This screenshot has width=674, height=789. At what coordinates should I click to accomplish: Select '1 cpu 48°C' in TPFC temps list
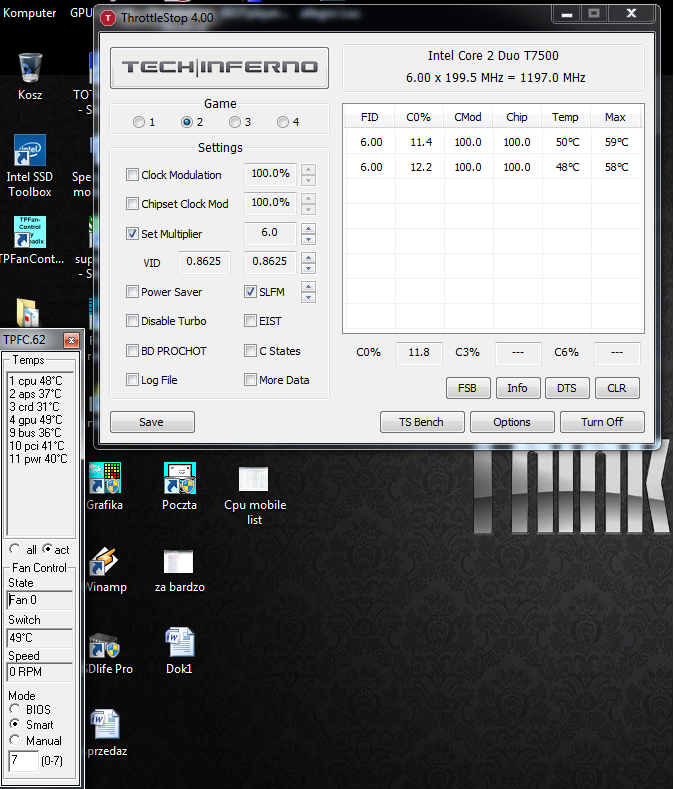35,380
